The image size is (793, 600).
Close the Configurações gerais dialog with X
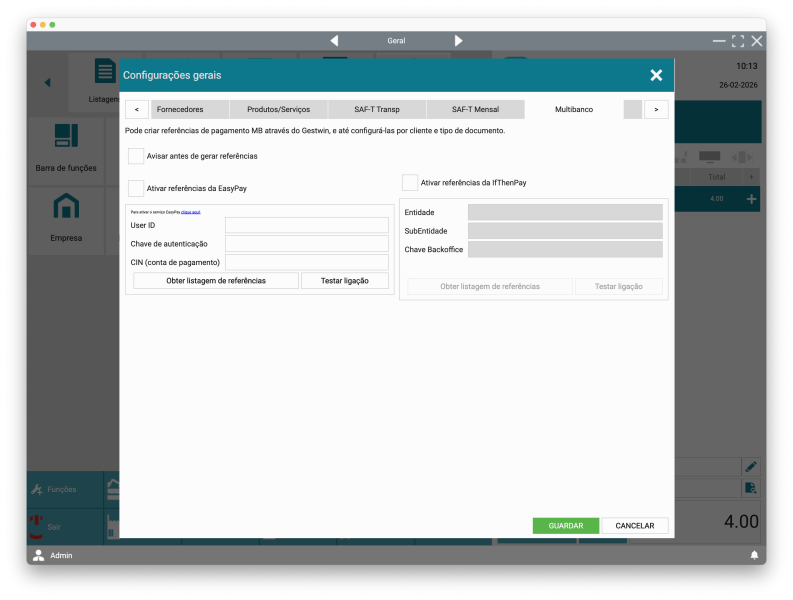(656, 75)
